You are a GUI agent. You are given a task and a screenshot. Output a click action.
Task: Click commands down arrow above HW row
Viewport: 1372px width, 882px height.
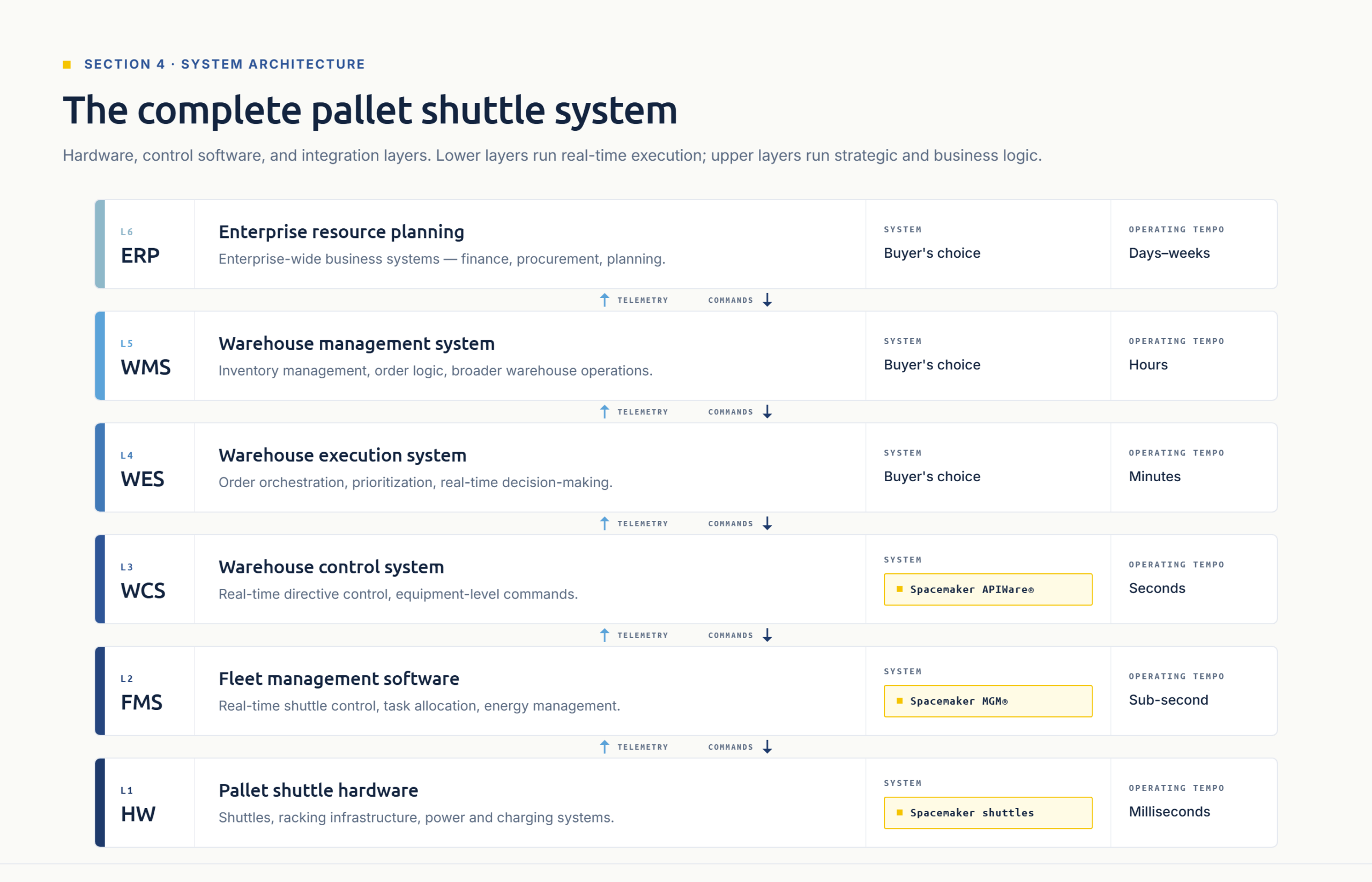pyautogui.click(x=767, y=747)
